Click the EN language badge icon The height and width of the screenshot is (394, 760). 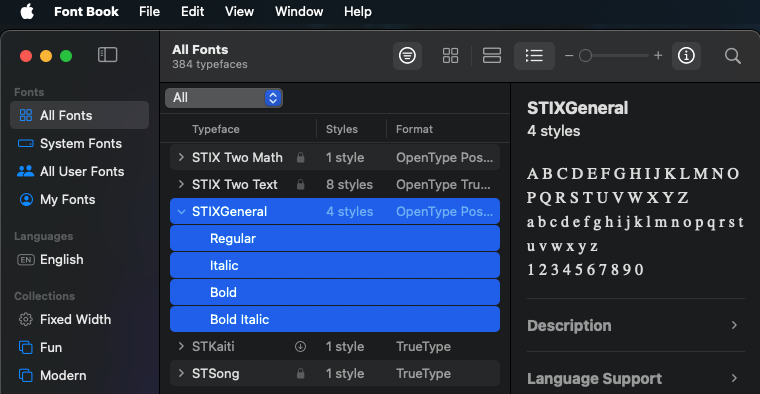pyautogui.click(x=26, y=260)
